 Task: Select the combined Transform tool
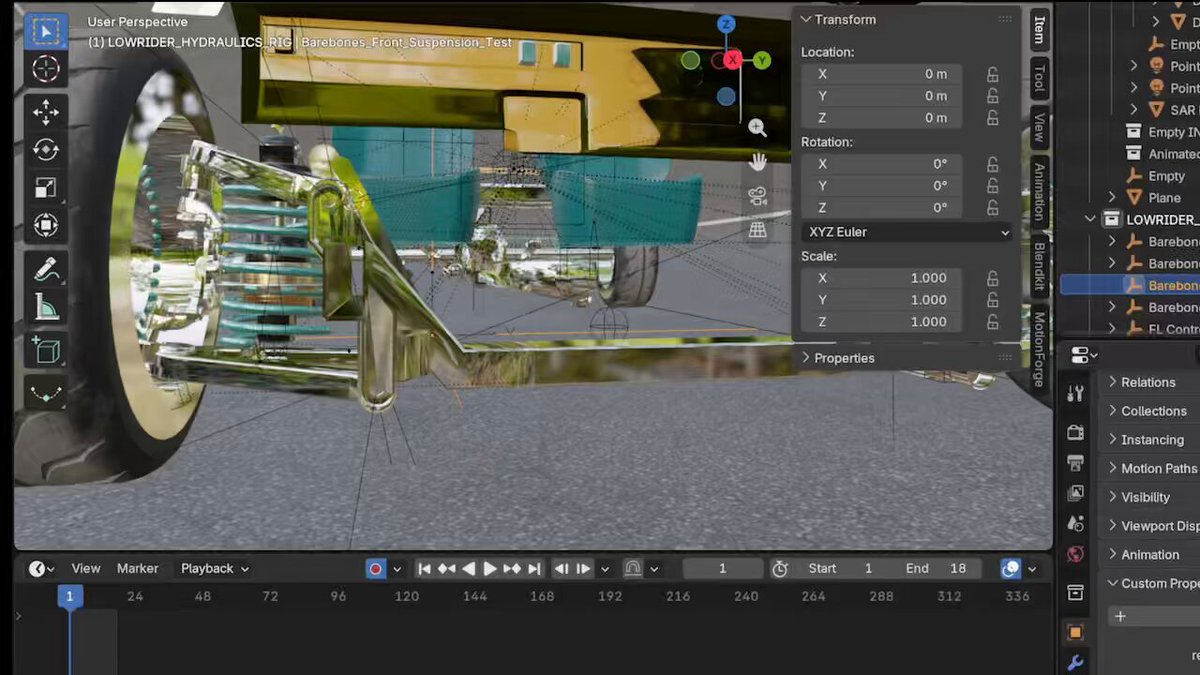pos(46,226)
